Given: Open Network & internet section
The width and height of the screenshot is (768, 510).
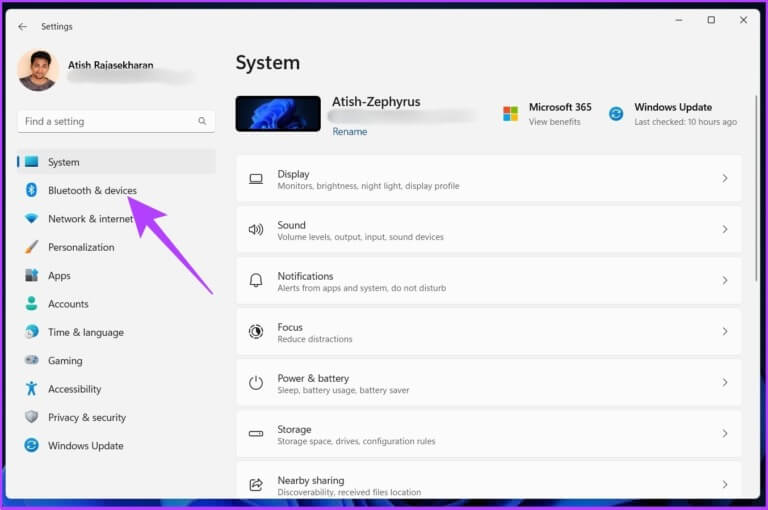Looking at the screenshot, I should point(117,219).
